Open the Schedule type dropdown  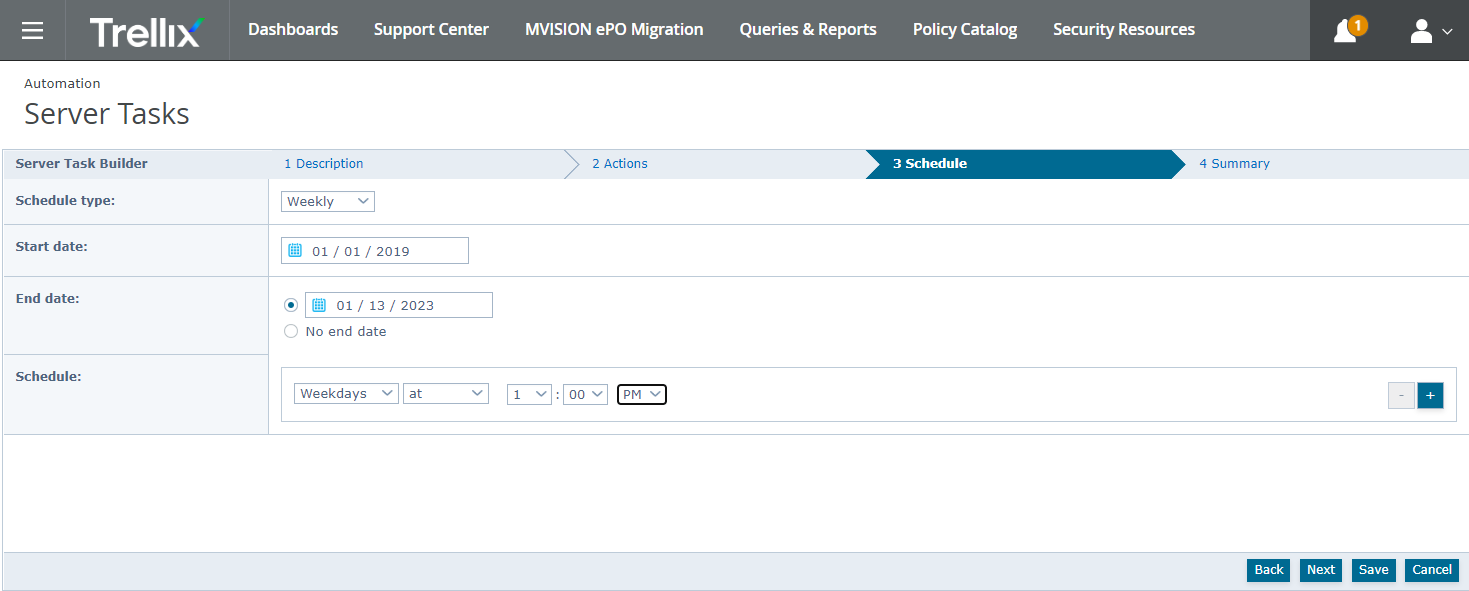coord(328,201)
